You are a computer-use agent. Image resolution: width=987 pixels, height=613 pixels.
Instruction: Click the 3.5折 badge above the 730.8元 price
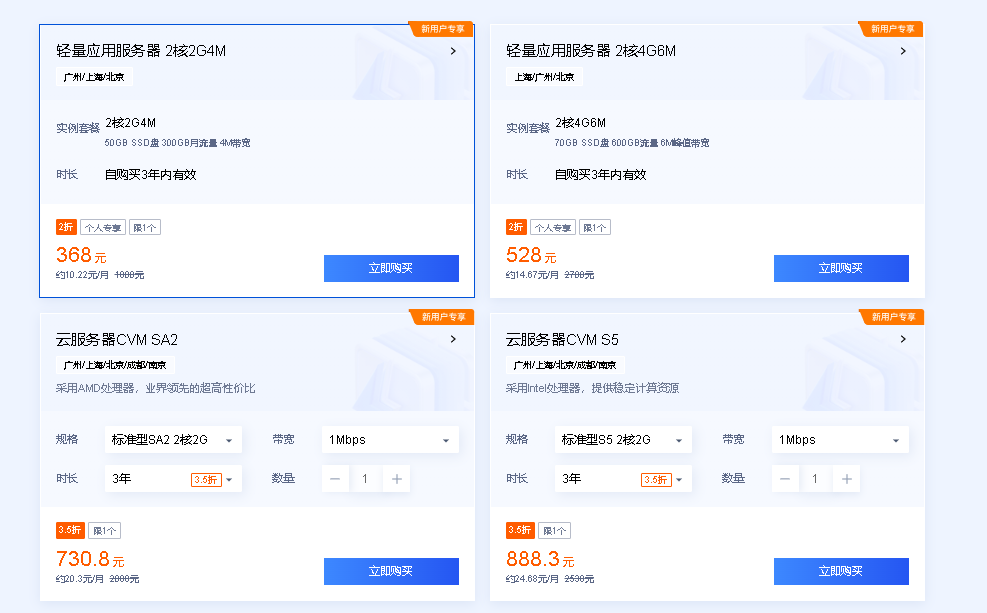tap(70, 530)
